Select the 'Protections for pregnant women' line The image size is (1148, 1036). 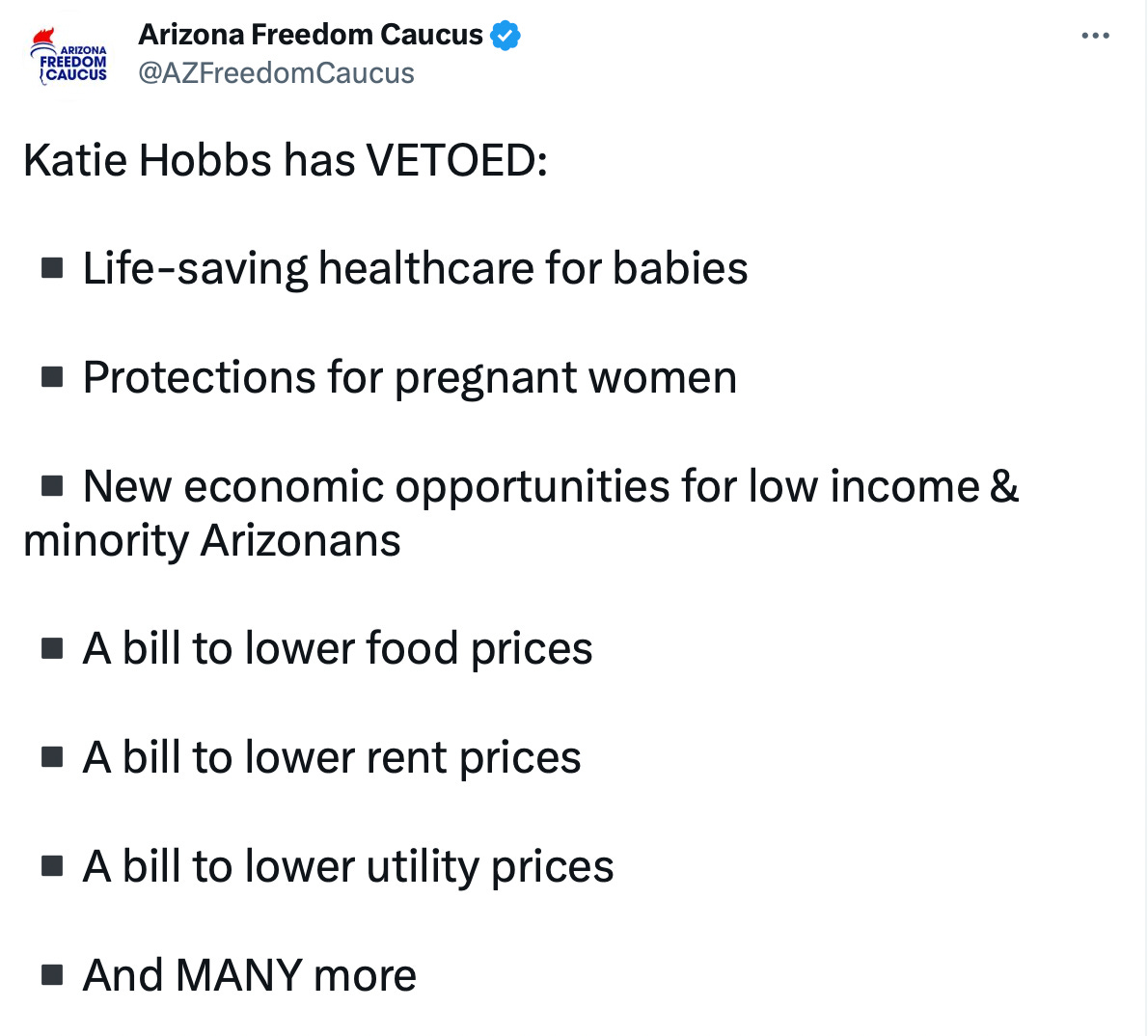[409, 377]
